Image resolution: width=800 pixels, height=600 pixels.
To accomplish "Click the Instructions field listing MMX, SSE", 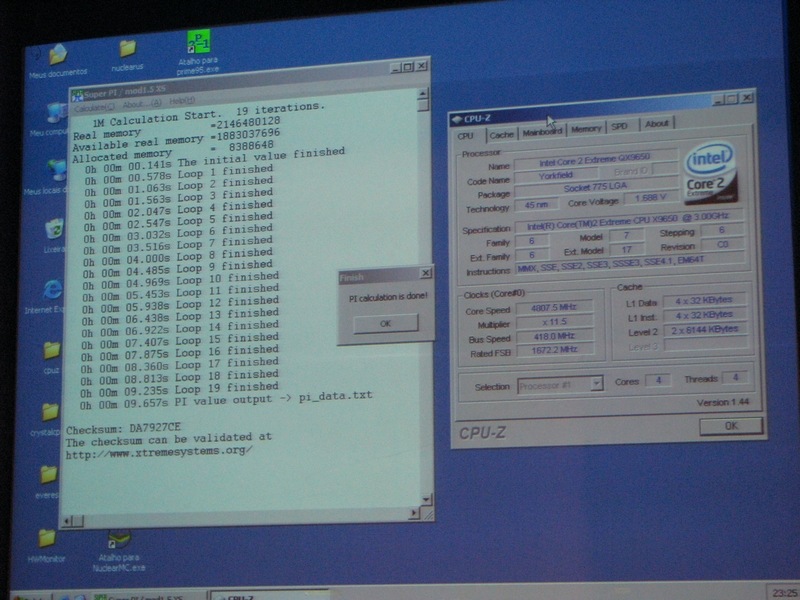I will (631, 264).
